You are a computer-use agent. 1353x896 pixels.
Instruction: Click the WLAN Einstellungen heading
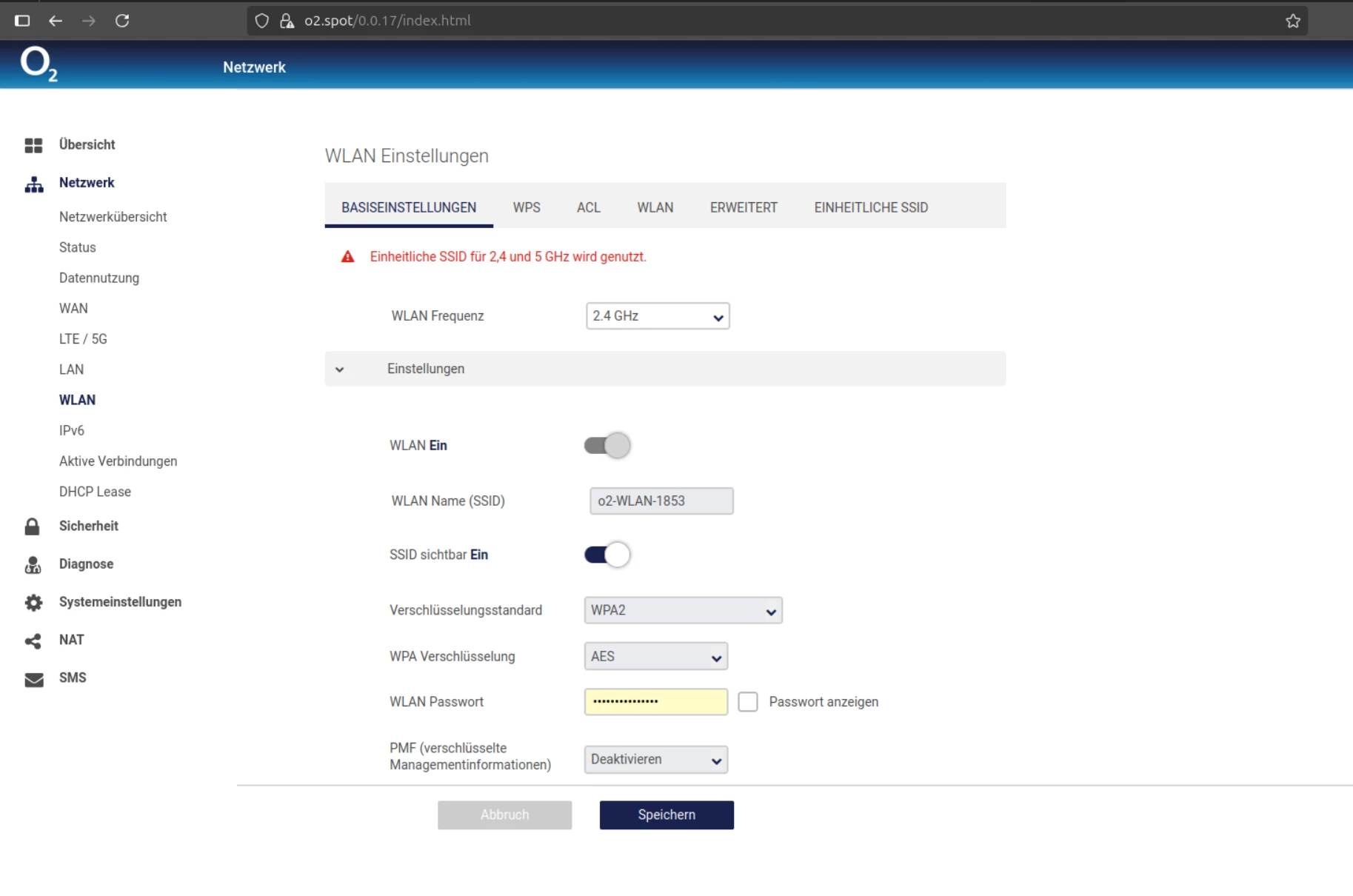pos(407,156)
